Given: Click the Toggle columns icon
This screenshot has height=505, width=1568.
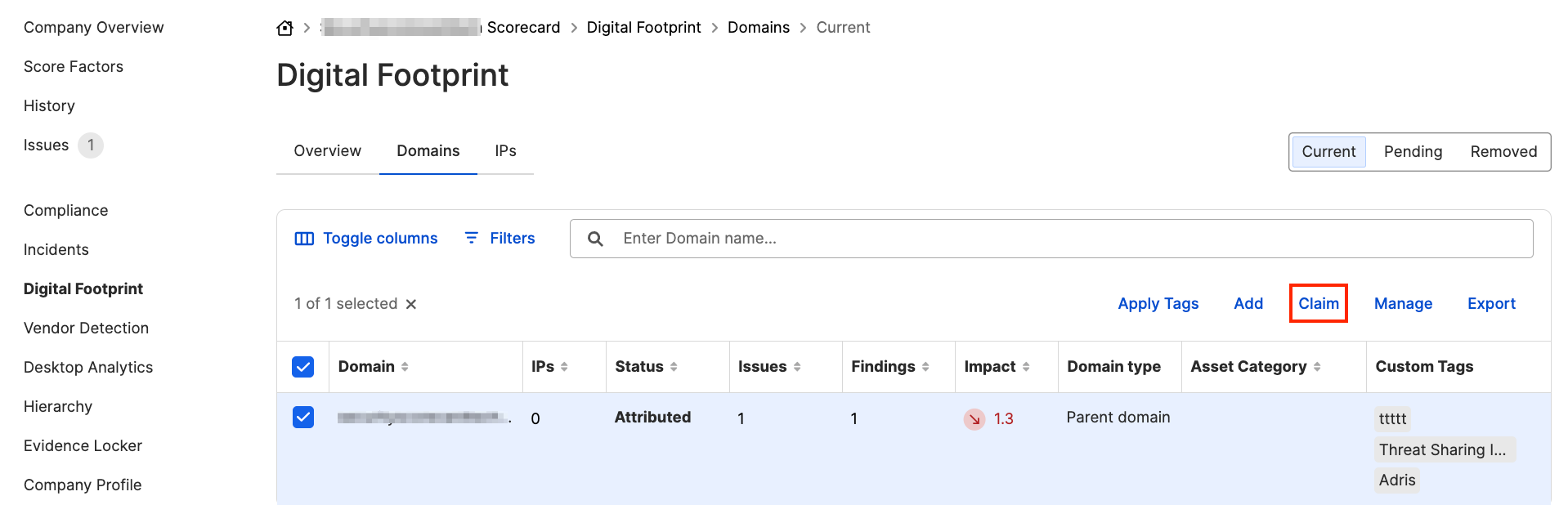Looking at the screenshot, I should [304, 239].
